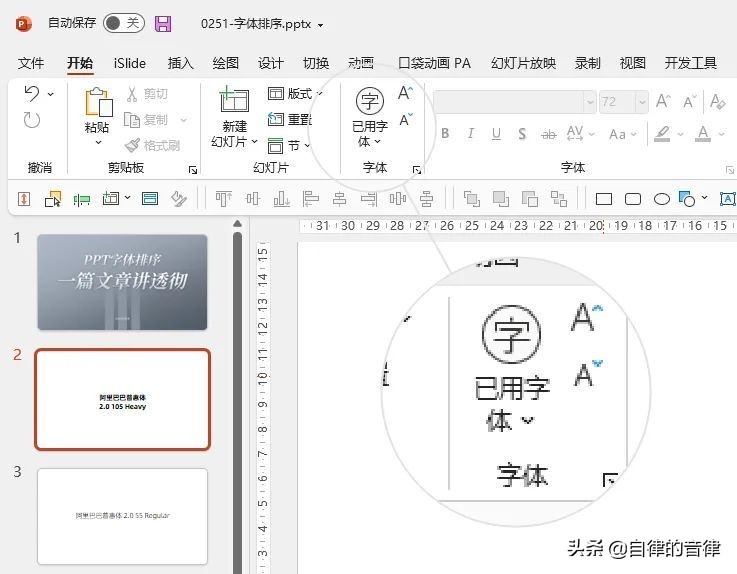Image resolution: width=737 pixels, height=574 pixels.
Task: Expand the shapes gallery dropdown arrow
Action: click(704, 197)
